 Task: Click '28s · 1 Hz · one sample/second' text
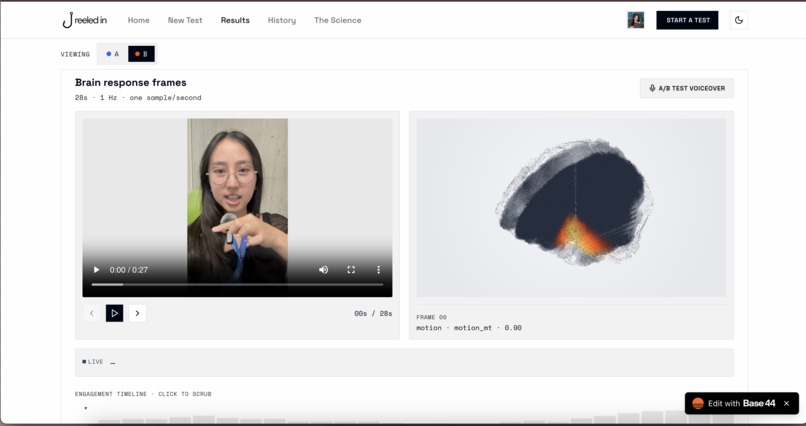click(x=138, y=98)
